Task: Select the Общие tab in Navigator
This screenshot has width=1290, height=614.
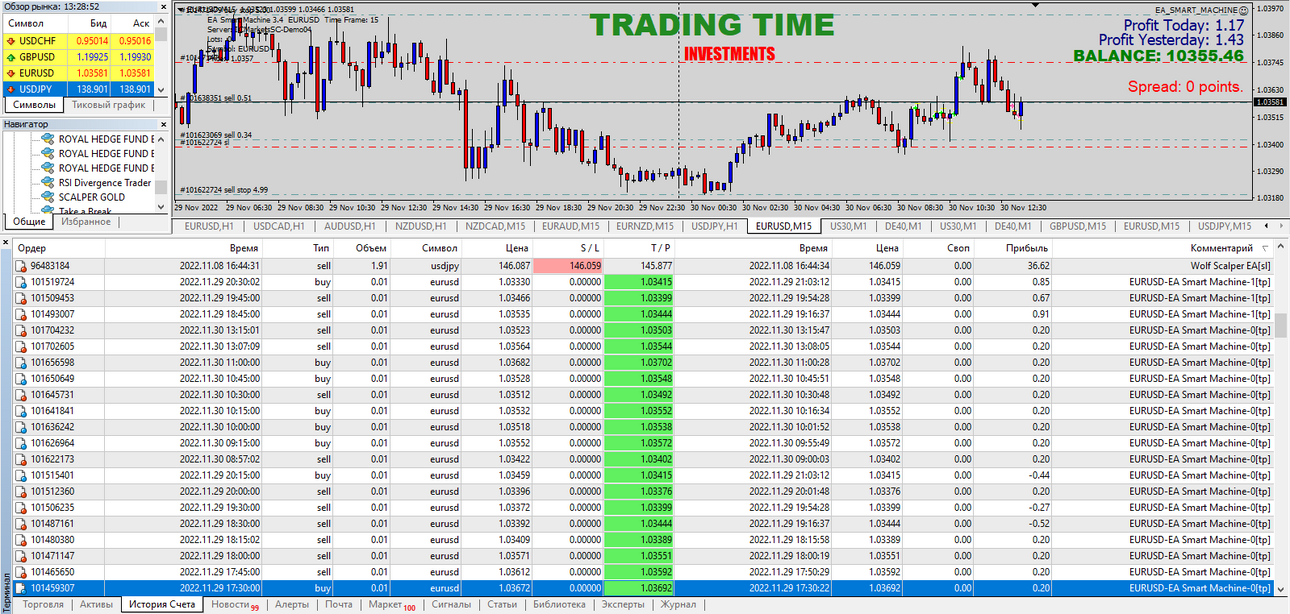Action: tap(29, 222)
